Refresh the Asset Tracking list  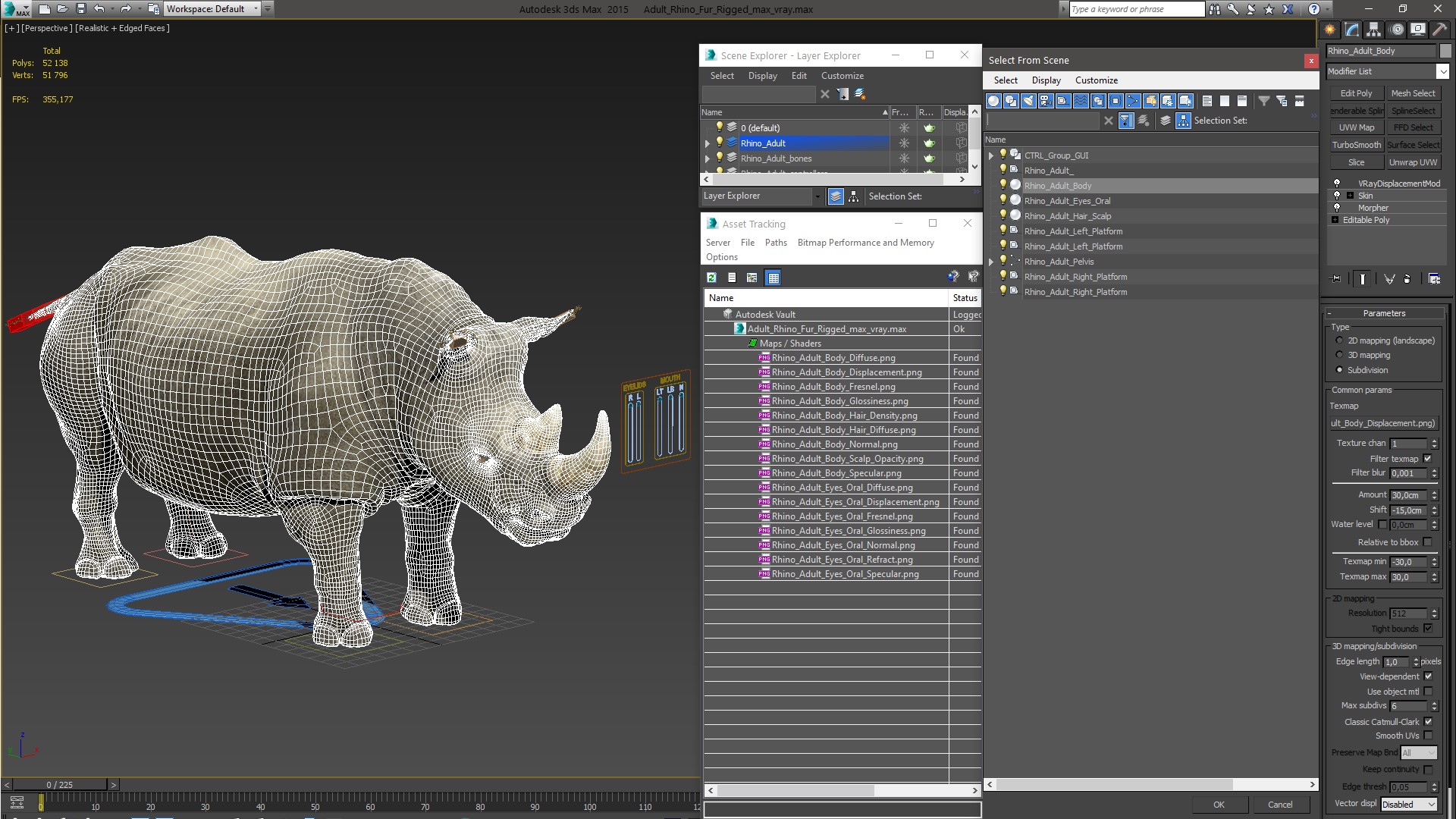click(x=711, y=278)
